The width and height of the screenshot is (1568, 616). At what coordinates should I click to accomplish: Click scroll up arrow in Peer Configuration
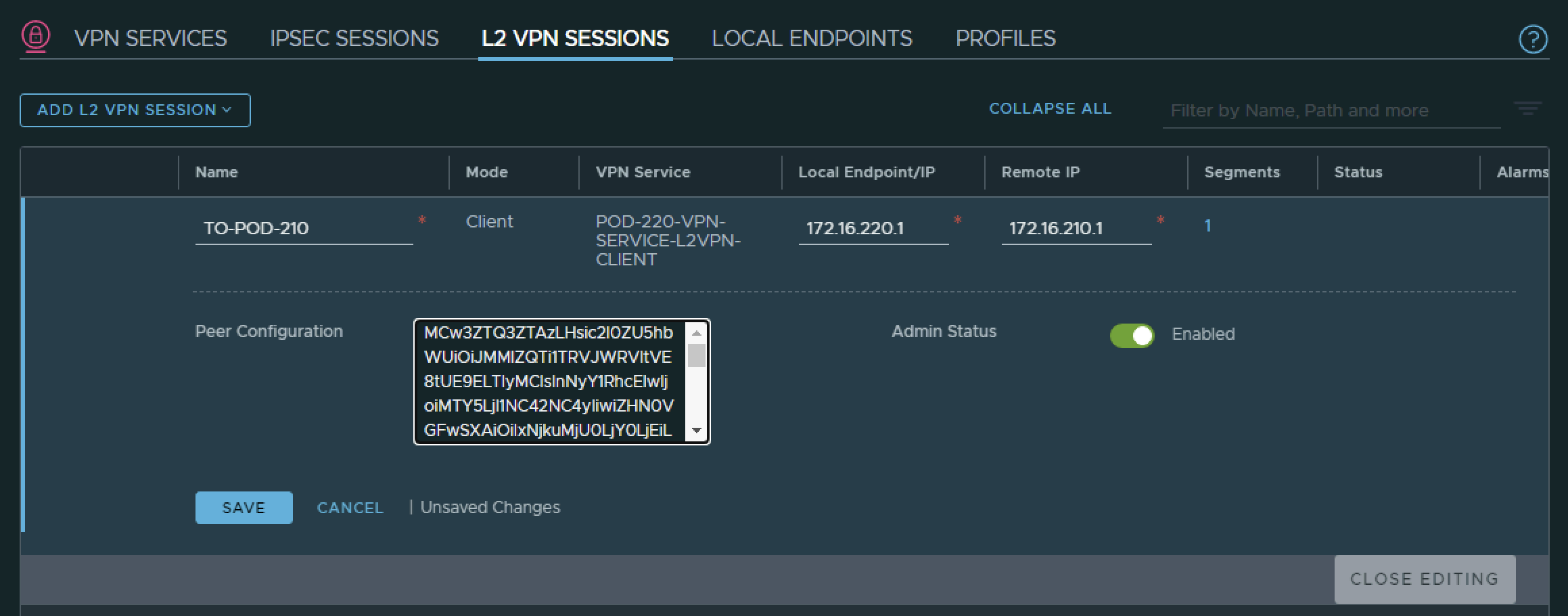[x=697, y=333]
